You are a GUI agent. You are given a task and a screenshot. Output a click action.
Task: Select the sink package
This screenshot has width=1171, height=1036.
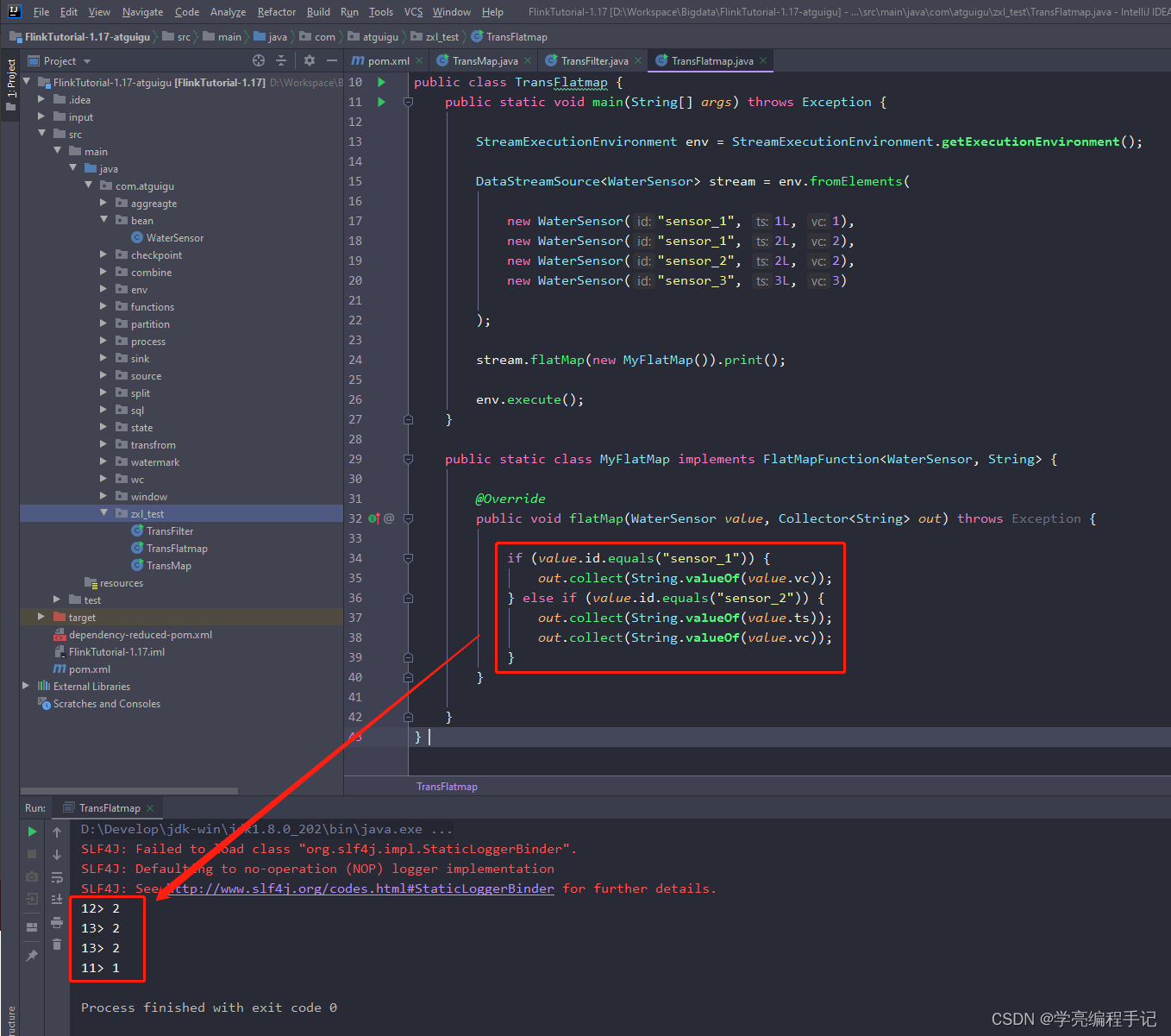tap(140, 359)
